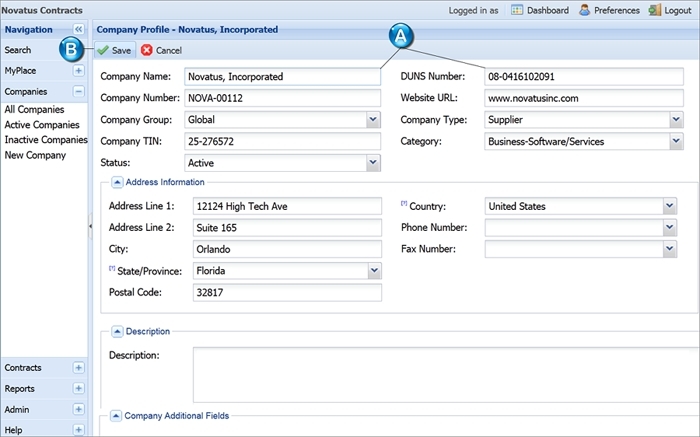Open the Fax Number dropdown arrow
Screen dimensions: 700x437
(x=669, y=249)
